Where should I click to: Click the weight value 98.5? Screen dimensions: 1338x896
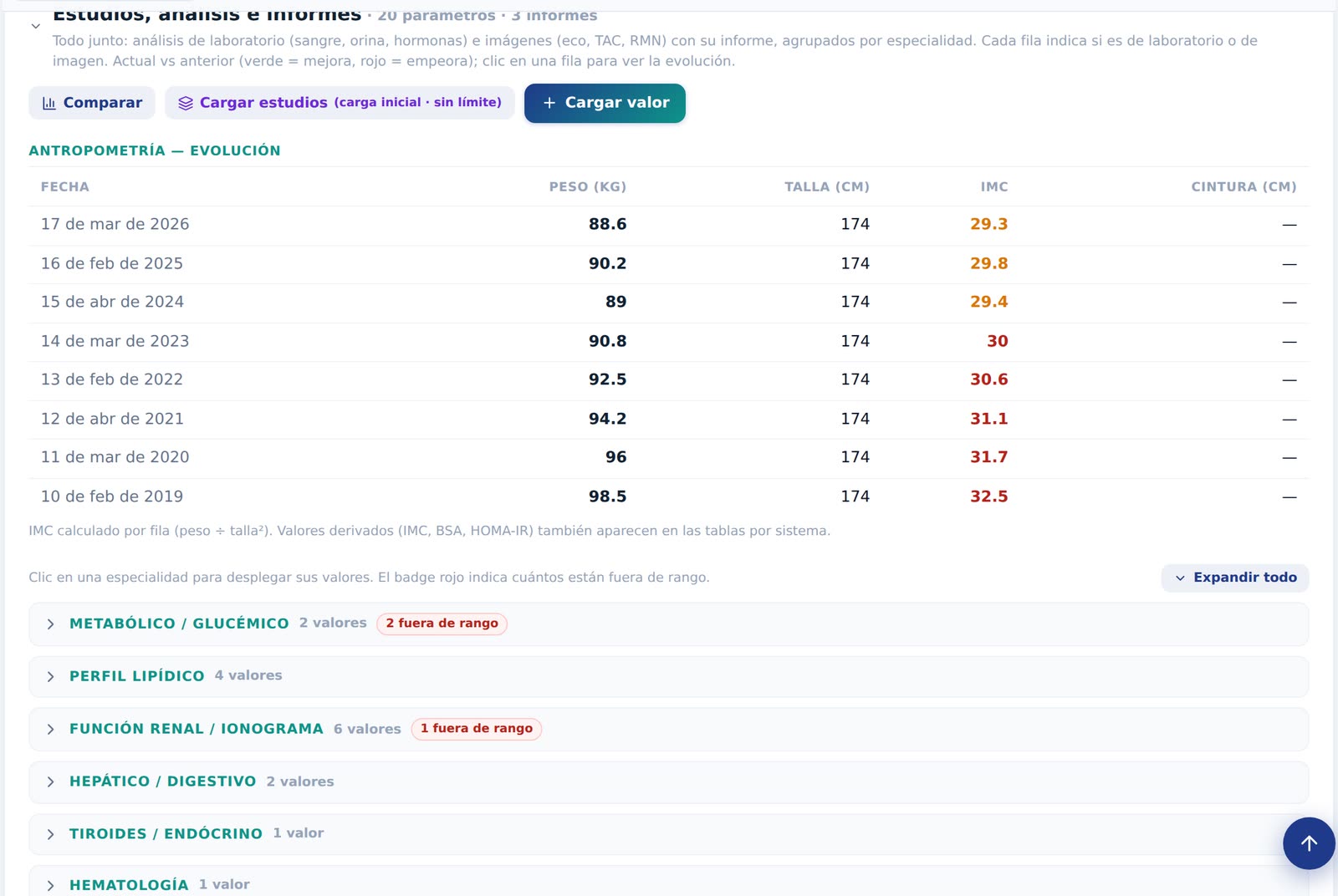tap(607, 497)
